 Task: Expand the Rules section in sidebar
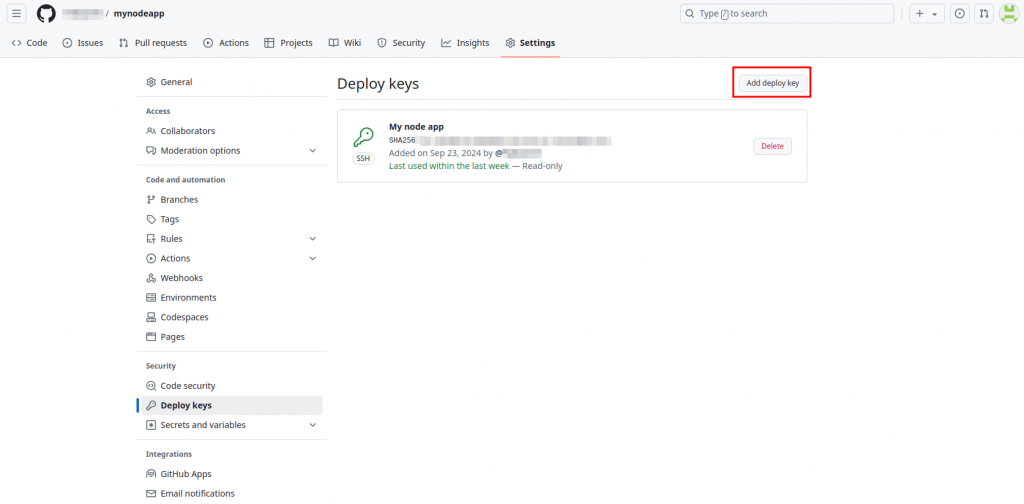point(312,239)
